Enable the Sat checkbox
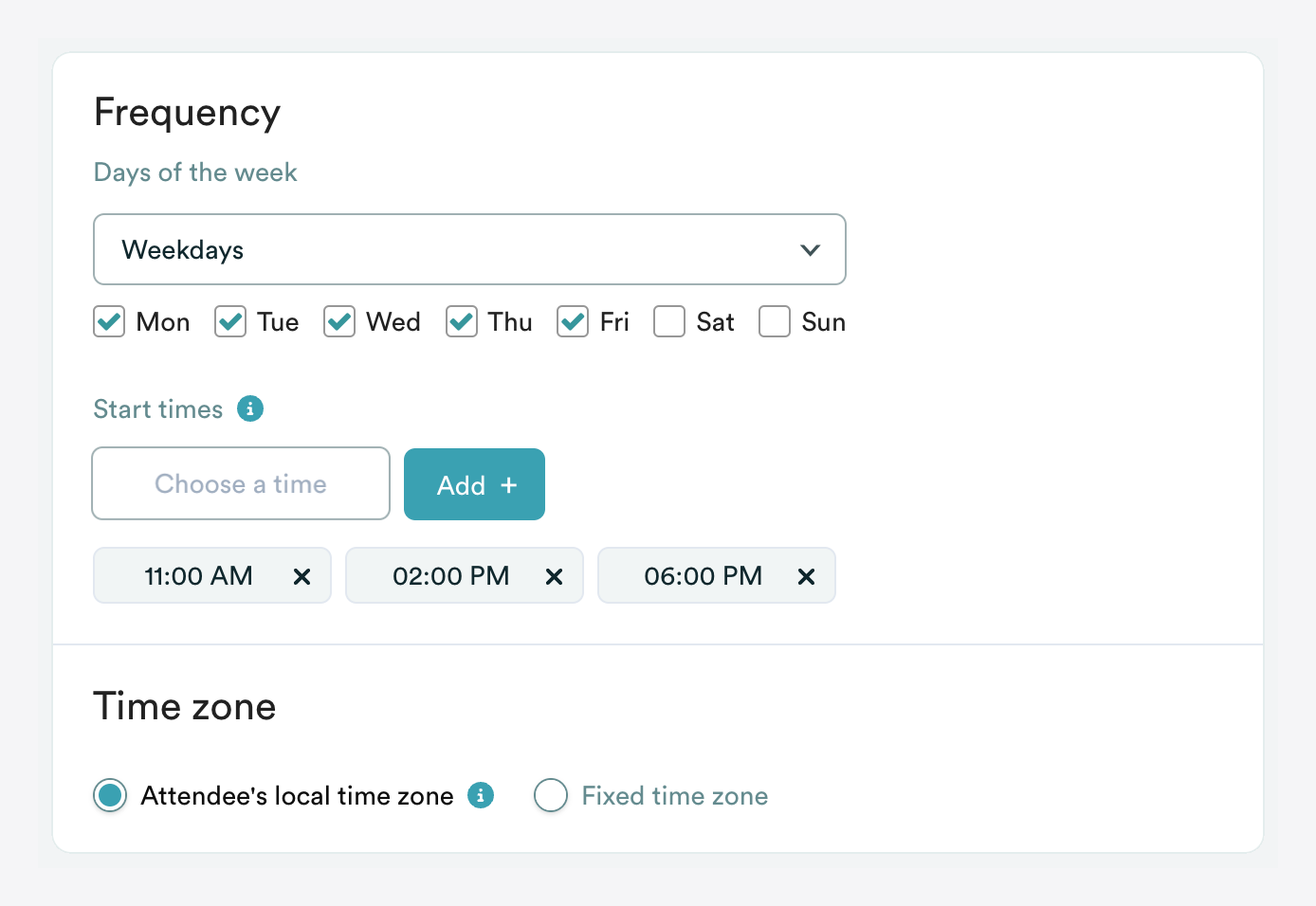1316x906 pixels. pos(669,322)
